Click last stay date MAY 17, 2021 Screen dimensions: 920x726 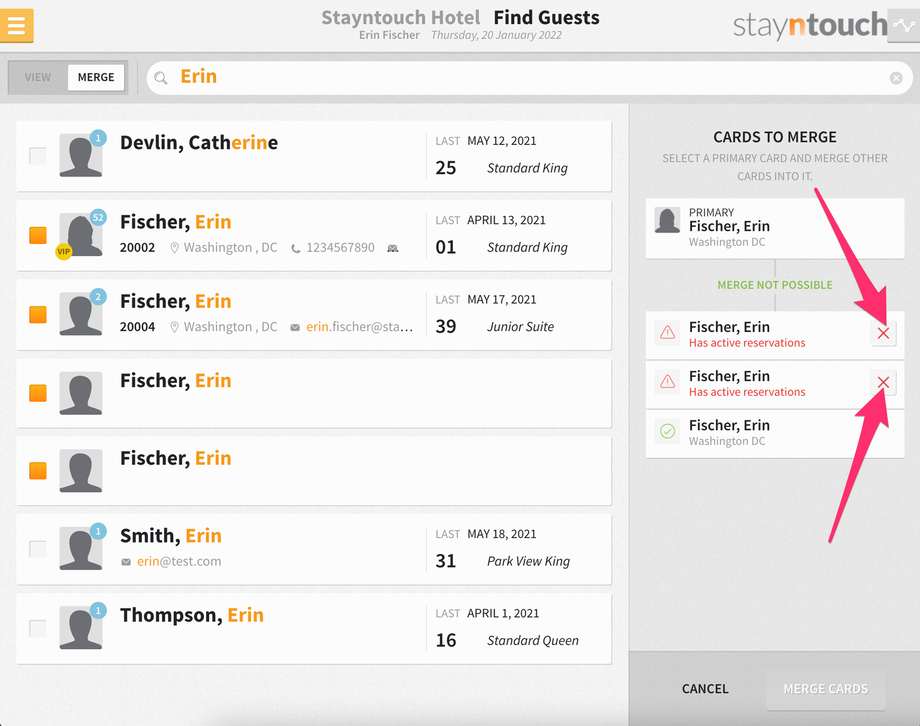[502, 299]
